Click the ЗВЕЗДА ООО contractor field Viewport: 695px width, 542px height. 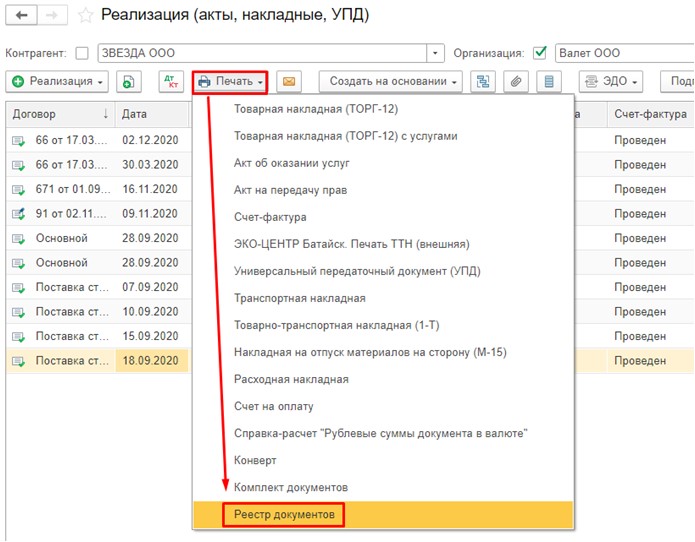tap(262, 53)
